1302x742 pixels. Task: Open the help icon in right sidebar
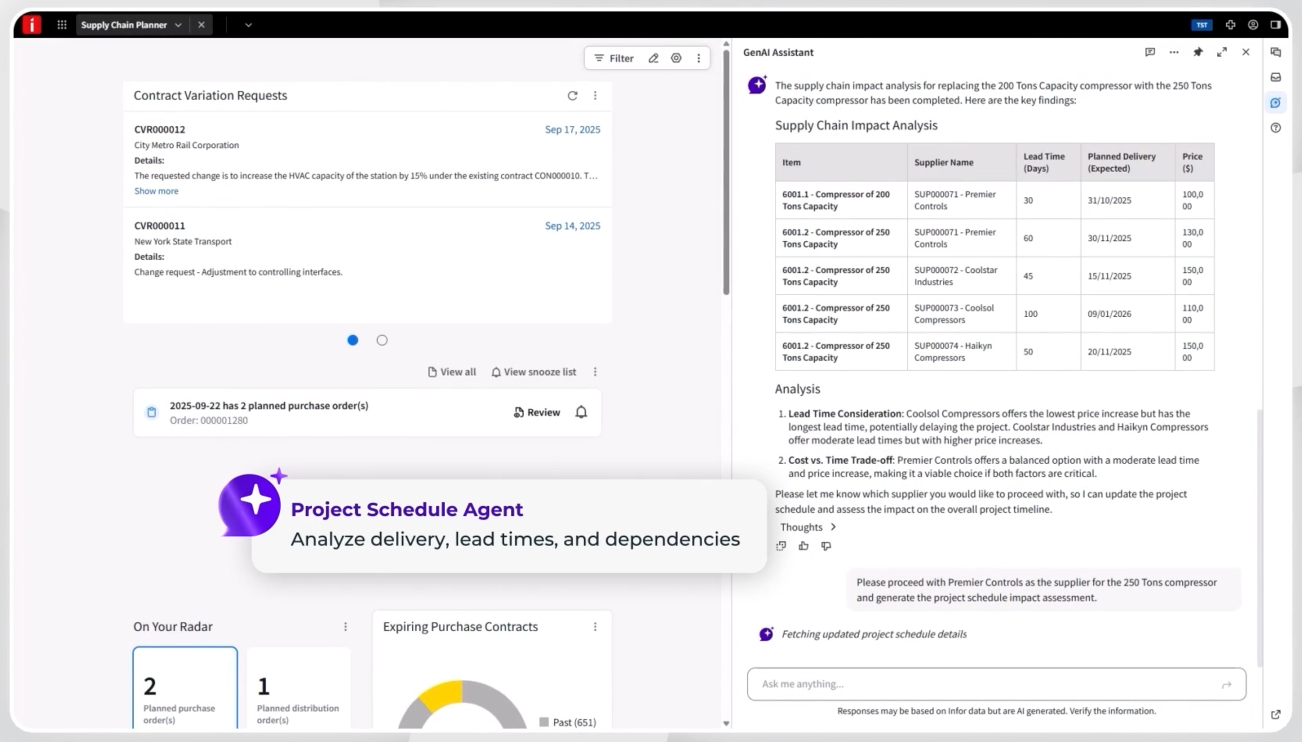pyautogui.click(x=1276, y=127)
